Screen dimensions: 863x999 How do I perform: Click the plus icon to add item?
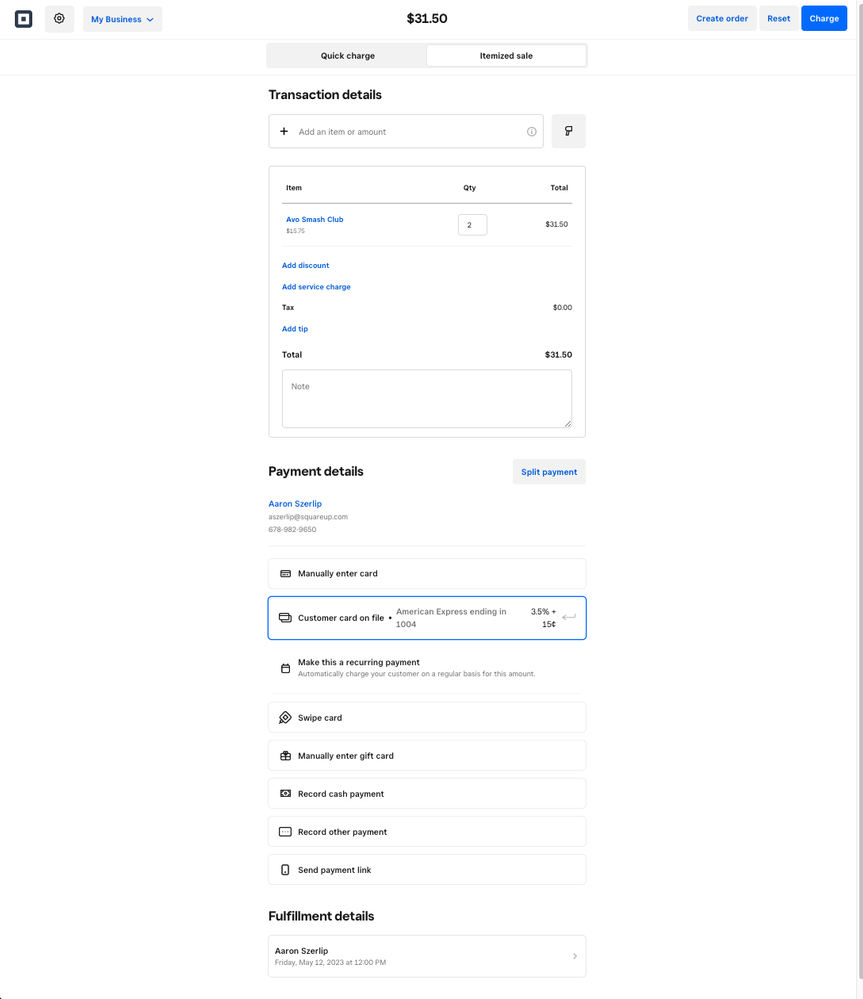click(284, 132)
